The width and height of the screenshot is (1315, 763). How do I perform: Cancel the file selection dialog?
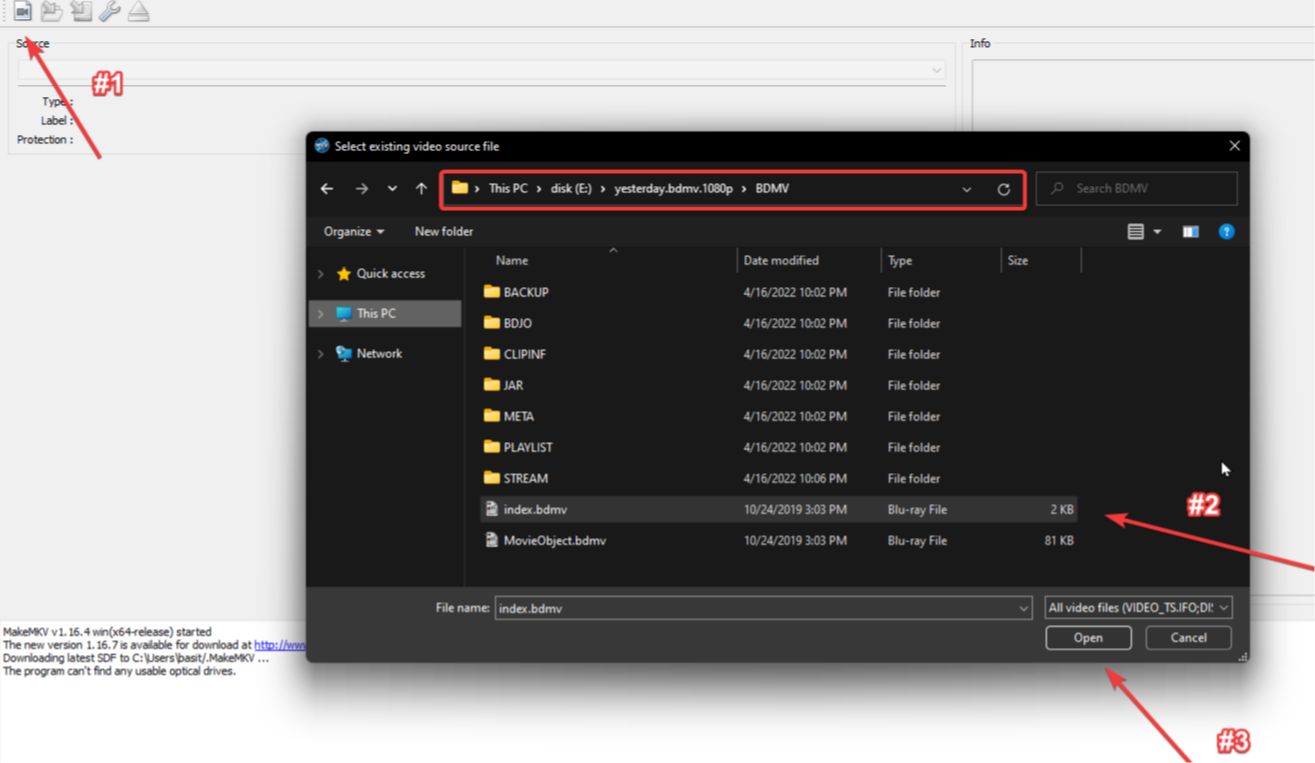click(1188, 637)
